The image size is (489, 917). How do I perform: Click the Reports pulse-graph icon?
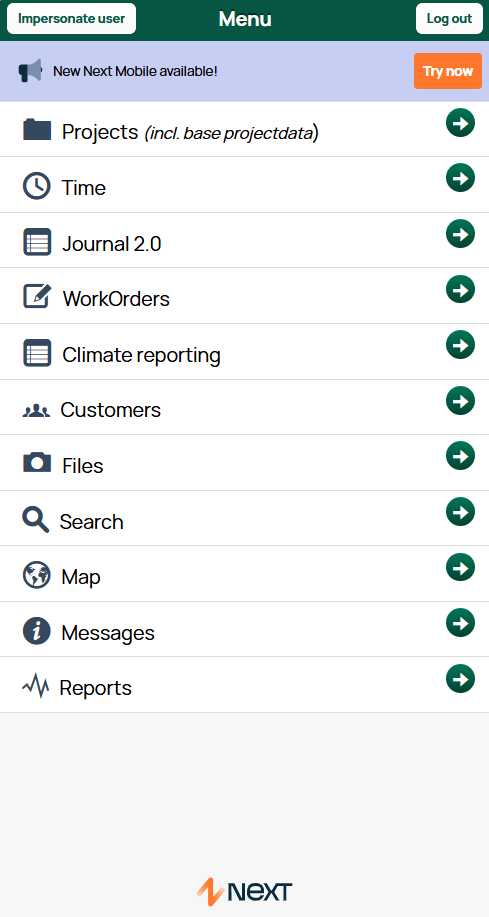coord(36,686)
